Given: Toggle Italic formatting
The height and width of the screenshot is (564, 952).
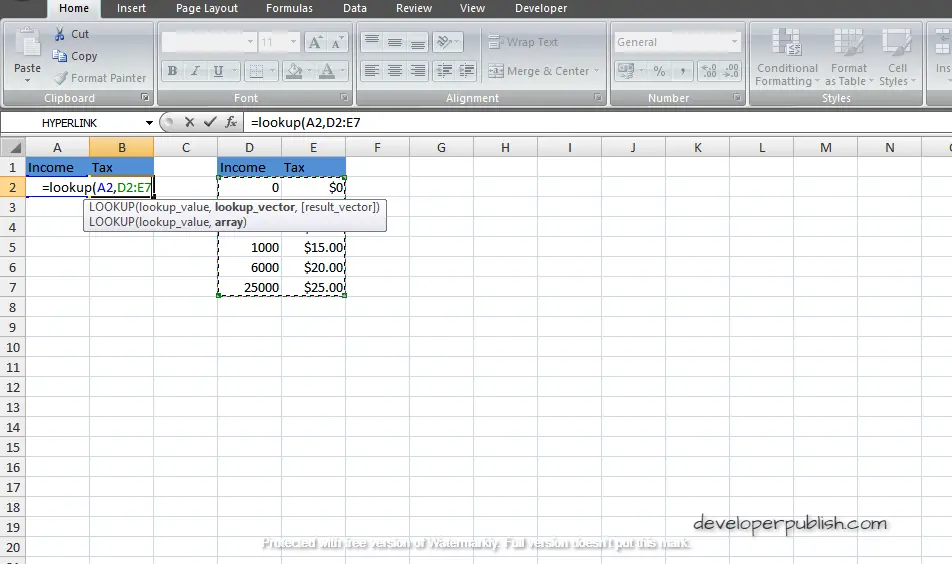Looking at the screenshot, I should coord(195,71).
